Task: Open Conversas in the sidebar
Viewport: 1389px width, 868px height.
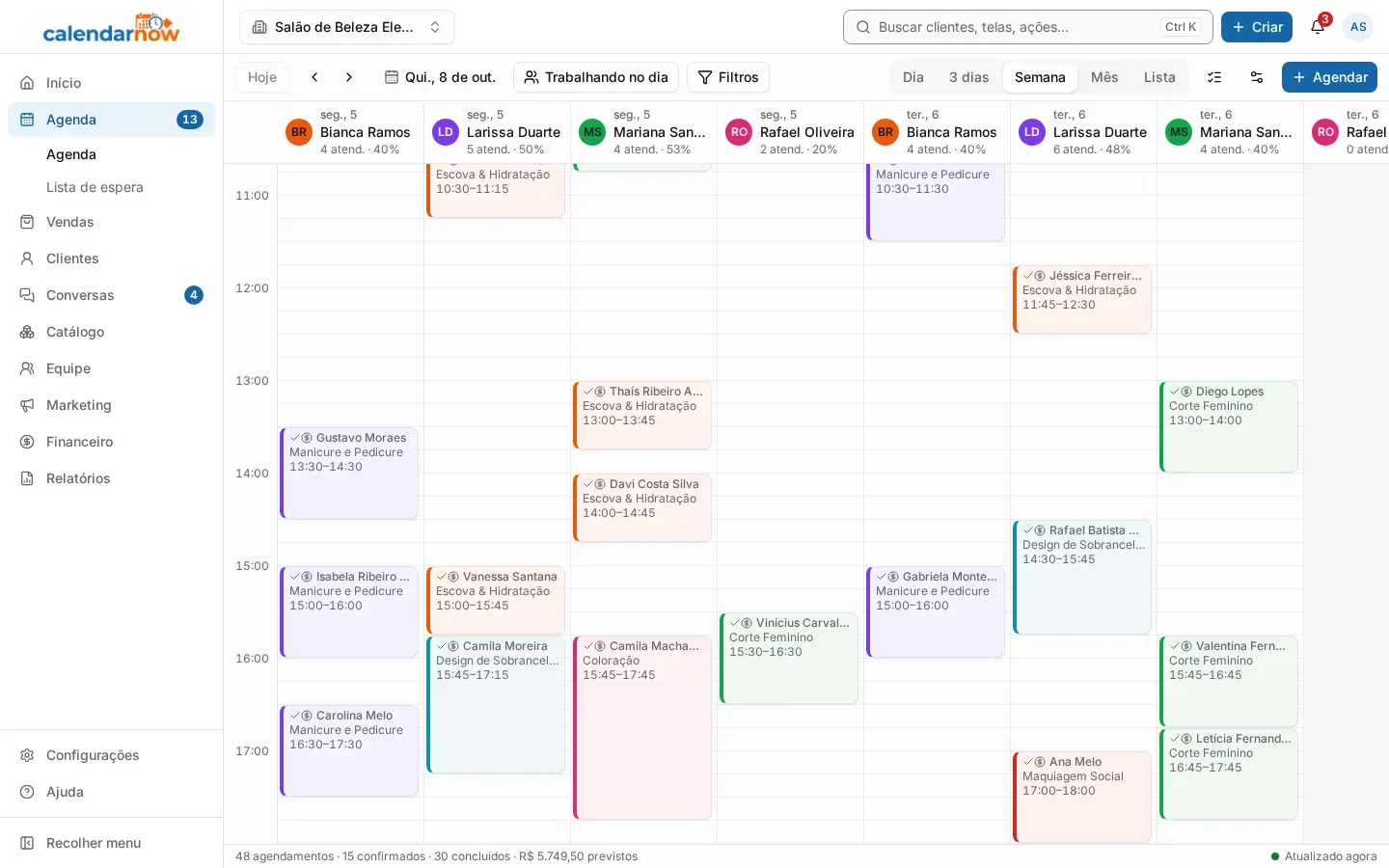Action: coord(111,295)
